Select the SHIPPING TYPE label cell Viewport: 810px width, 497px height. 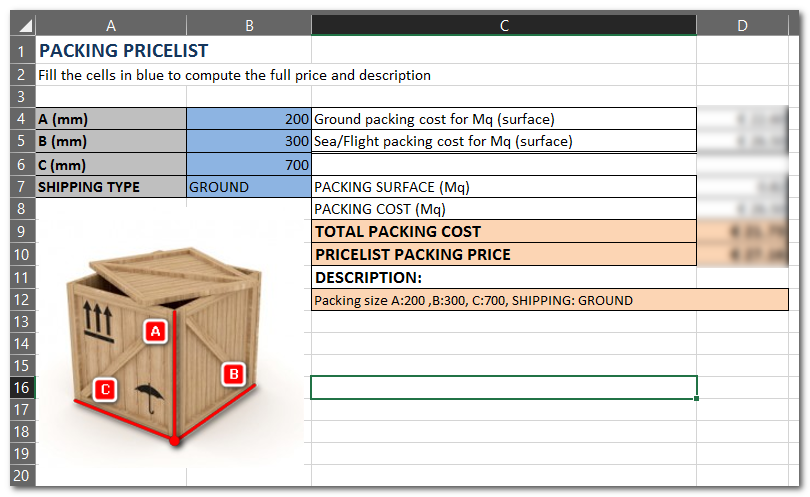pyautogui.click(x=111, y=187)
